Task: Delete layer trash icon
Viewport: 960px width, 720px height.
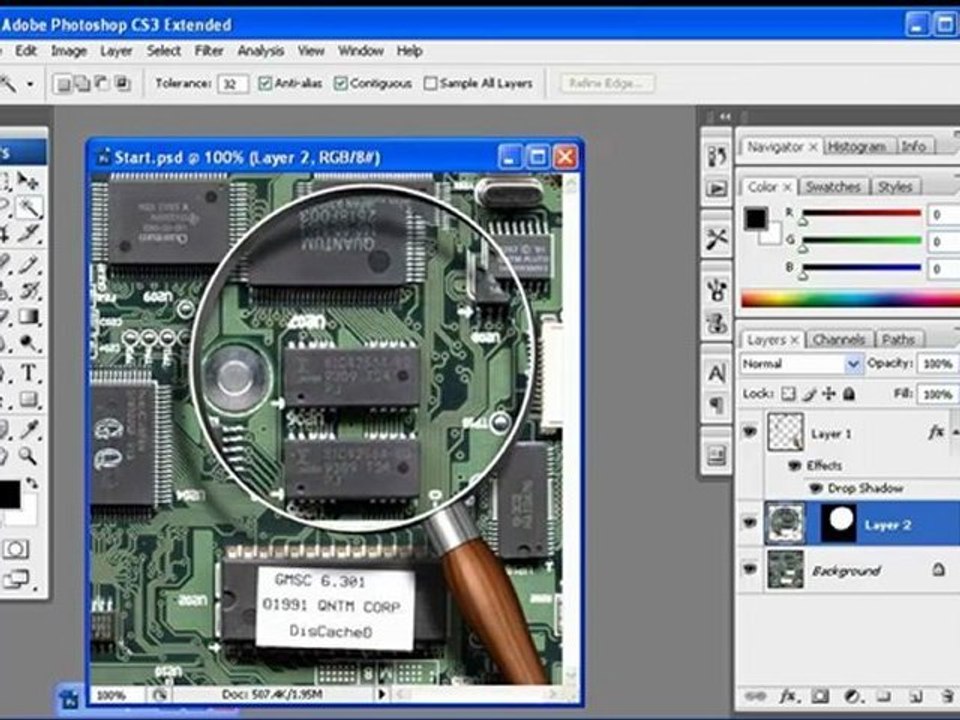Action: click(947, 697)
